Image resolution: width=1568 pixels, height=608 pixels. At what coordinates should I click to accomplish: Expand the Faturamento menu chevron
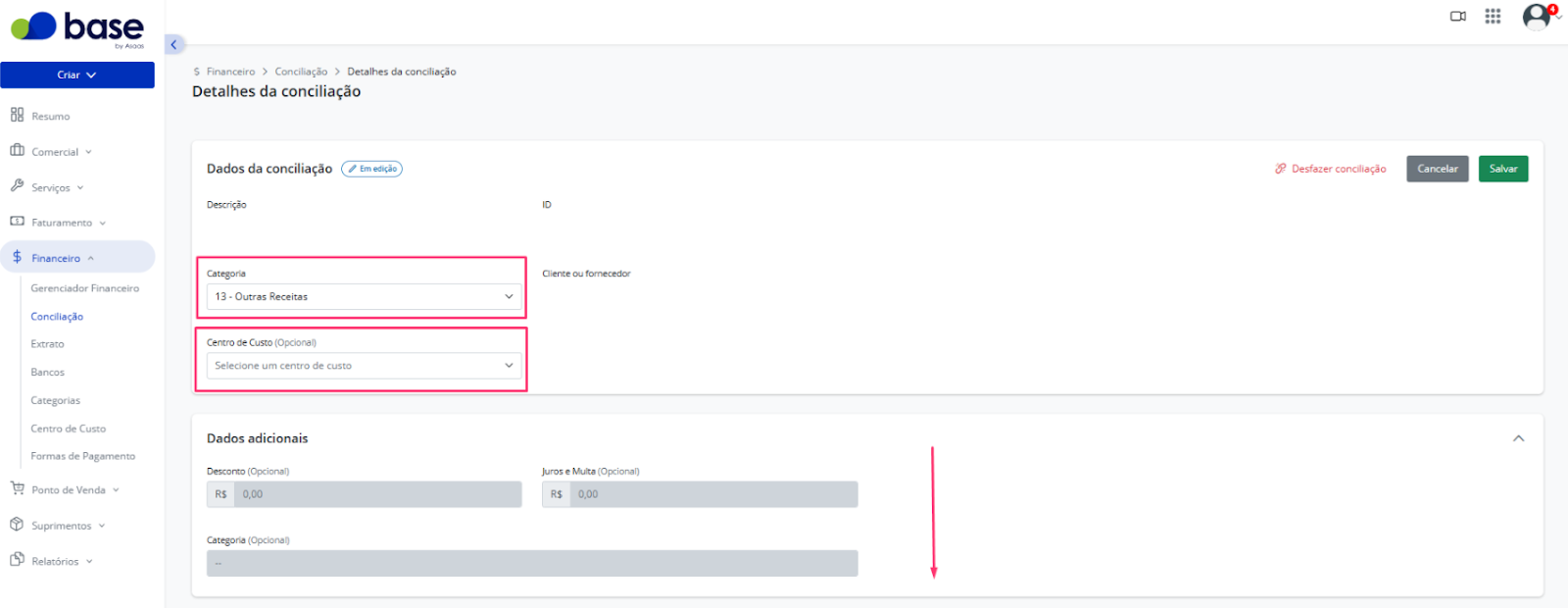tap(102, 223)
